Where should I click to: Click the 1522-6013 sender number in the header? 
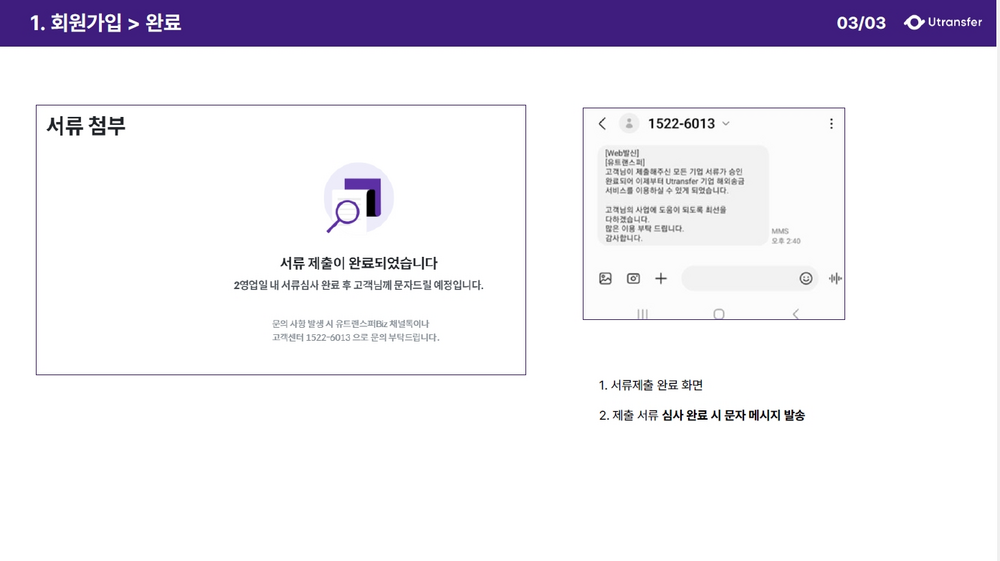click(x=681, y=124)
